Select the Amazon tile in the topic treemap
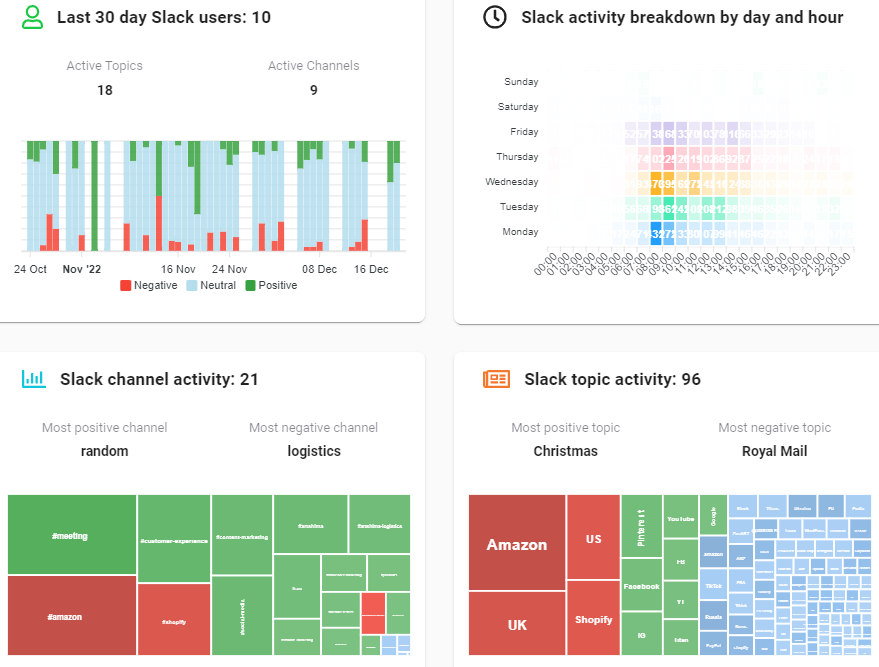 click(516, 545)
